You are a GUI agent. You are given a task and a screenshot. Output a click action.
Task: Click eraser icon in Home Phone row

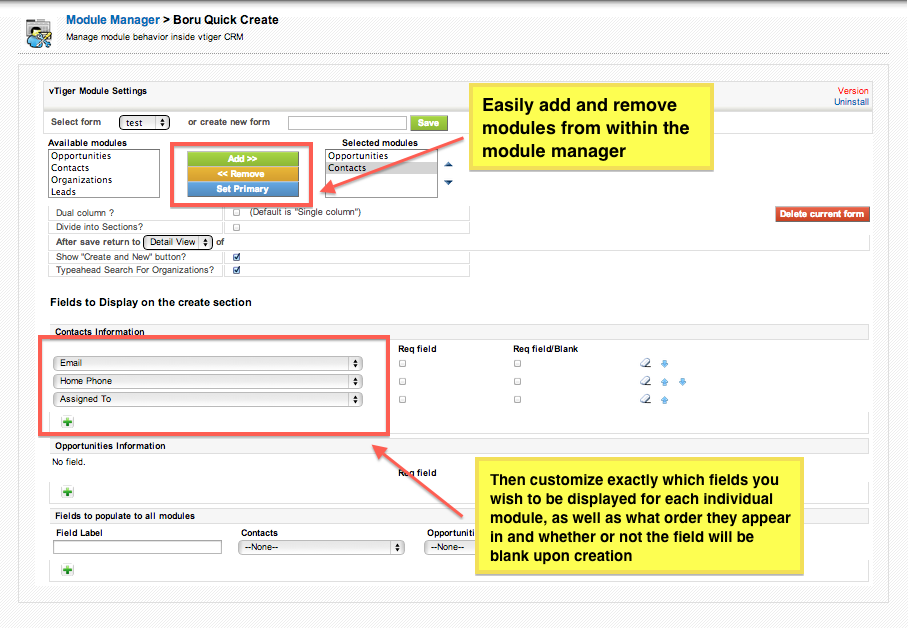646,381
